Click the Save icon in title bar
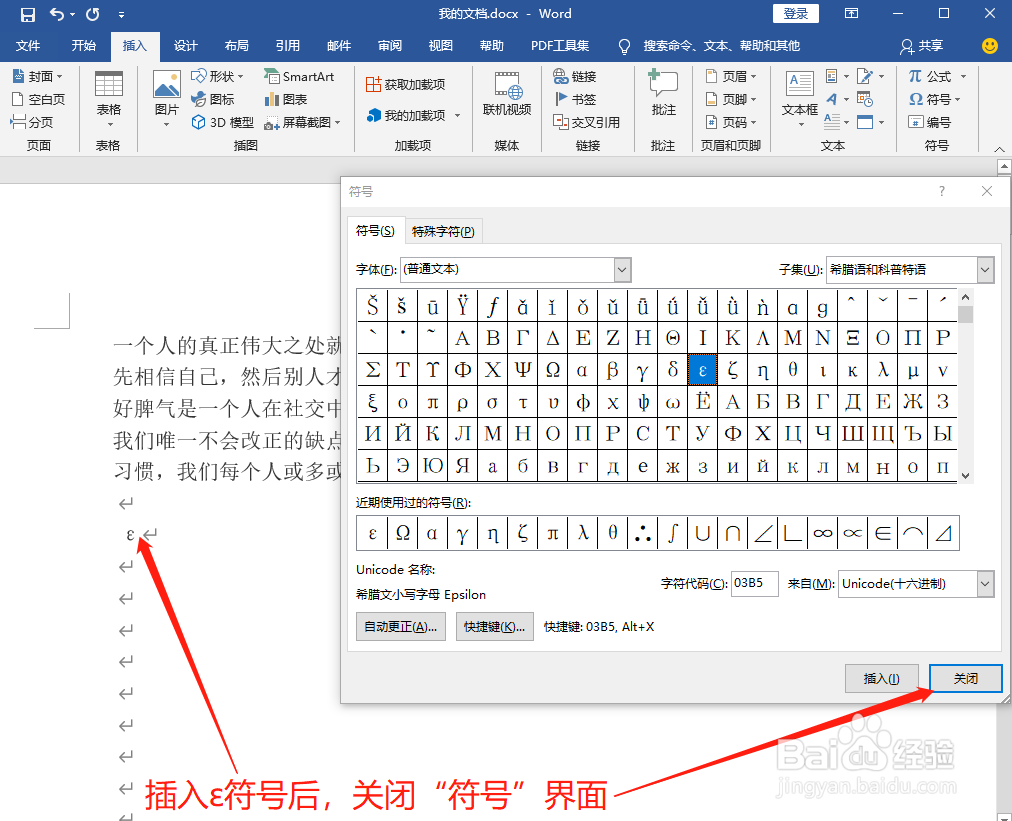The height and width of the screenshot is (821, 1012). 27,14
